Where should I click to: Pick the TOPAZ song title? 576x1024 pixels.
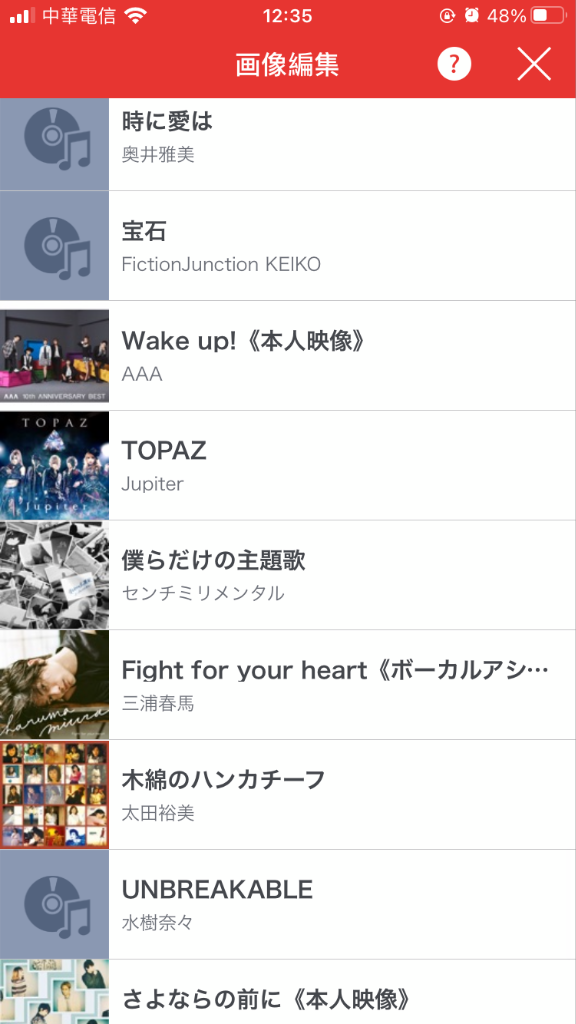[164, 451]
